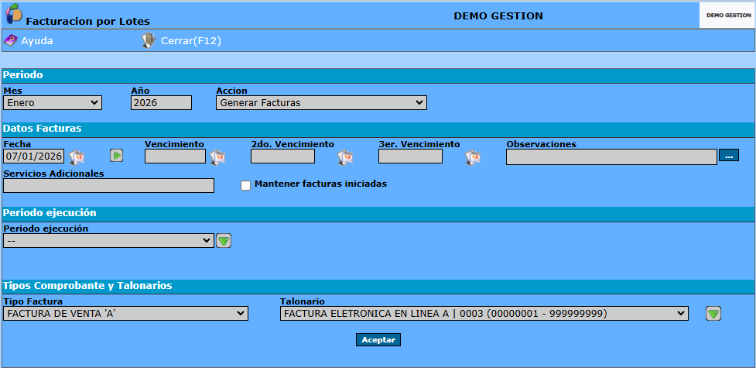Viewport: 756px width, 368px height.
Task: Click the Fecha field showing 07/01/2026
Action: click(34, 156)
